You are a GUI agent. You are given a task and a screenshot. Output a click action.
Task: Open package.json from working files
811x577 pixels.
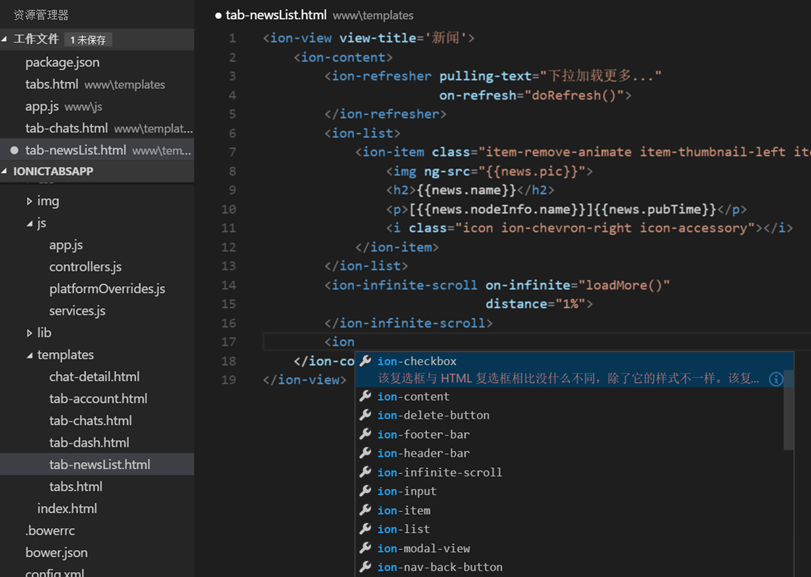[x=97, y=63]
